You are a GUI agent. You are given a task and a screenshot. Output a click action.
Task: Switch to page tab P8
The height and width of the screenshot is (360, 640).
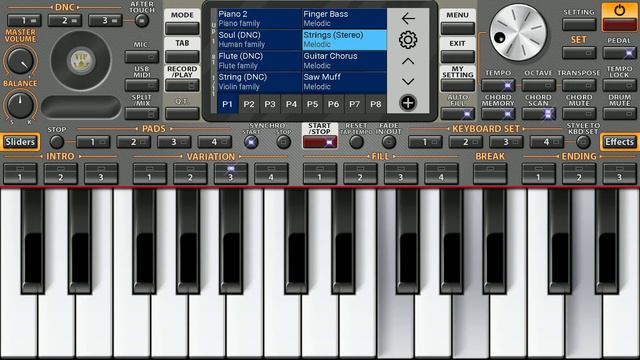pos(376,104)
